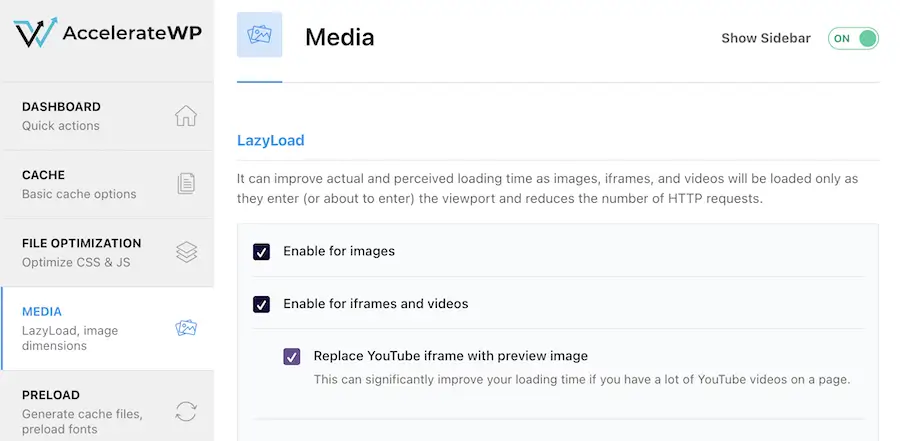Click the Show Sidebar label
This screenshot has height=441, width=900.
pos(766,38)
